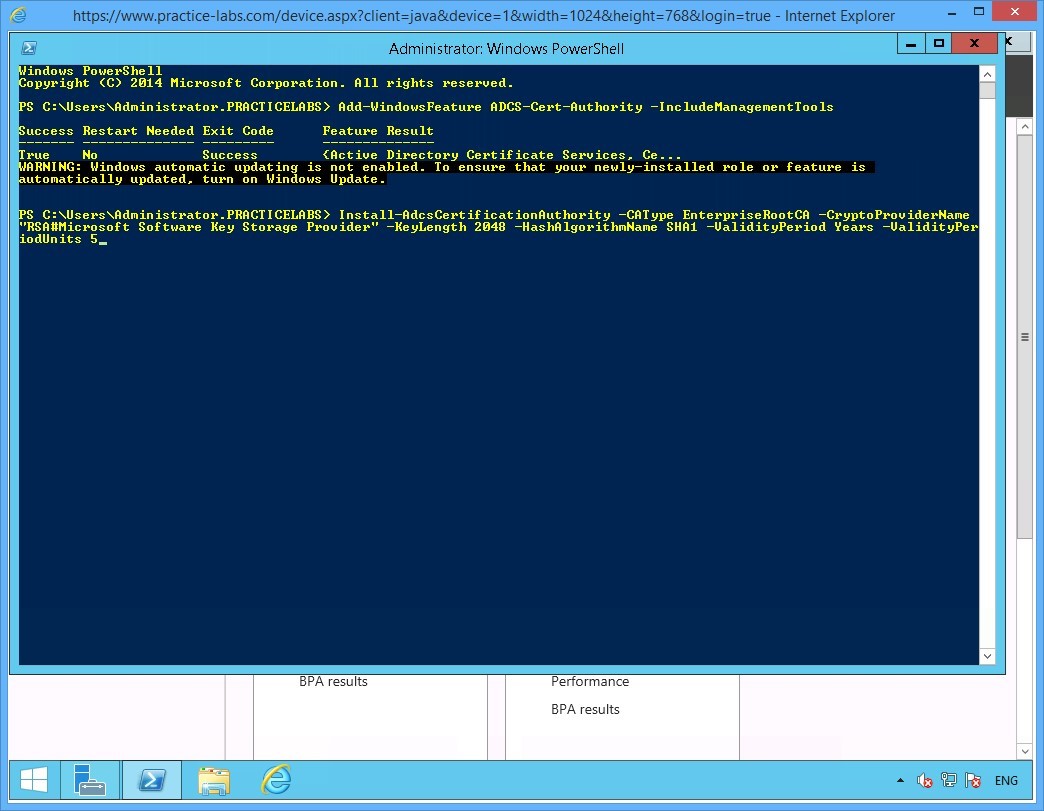Click the ENG language indicator
The image size is (1044, 811).
point(1005,780)
